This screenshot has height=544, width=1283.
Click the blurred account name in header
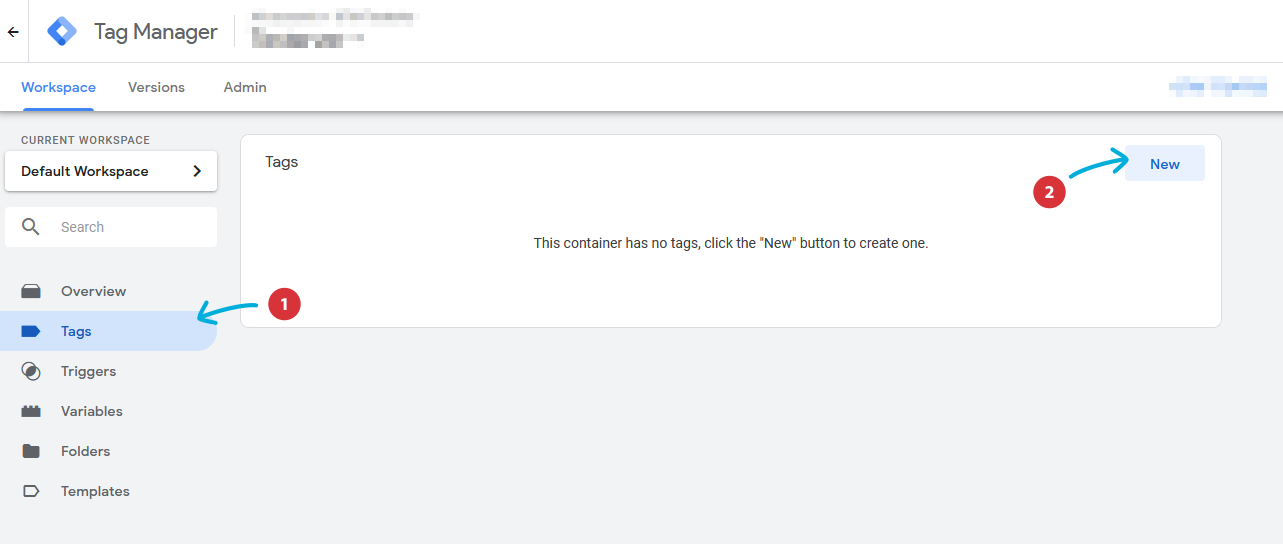tap(335, 28)
